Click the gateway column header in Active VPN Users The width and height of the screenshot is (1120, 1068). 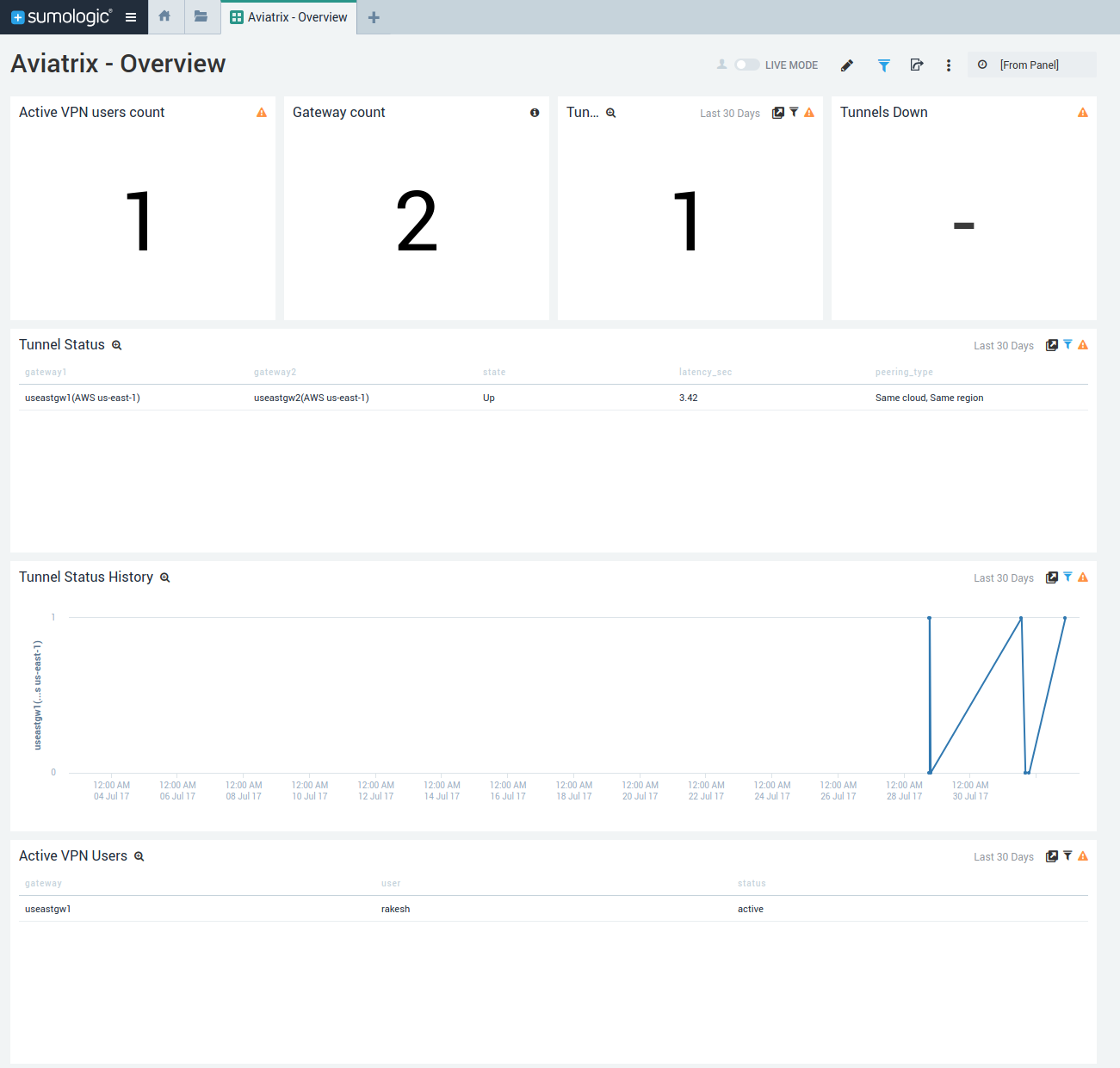click(x=43, y=883)
